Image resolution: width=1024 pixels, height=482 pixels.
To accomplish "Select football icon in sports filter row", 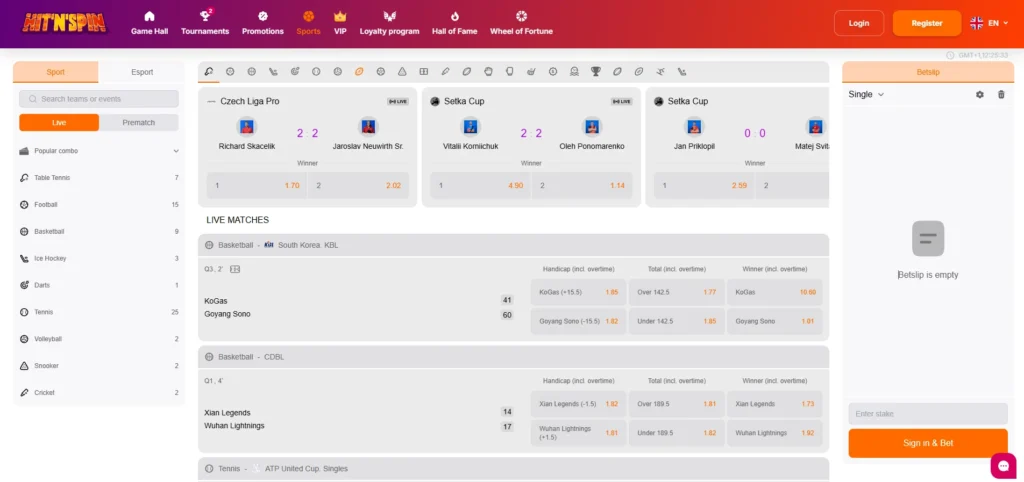I will pos(230,72).
